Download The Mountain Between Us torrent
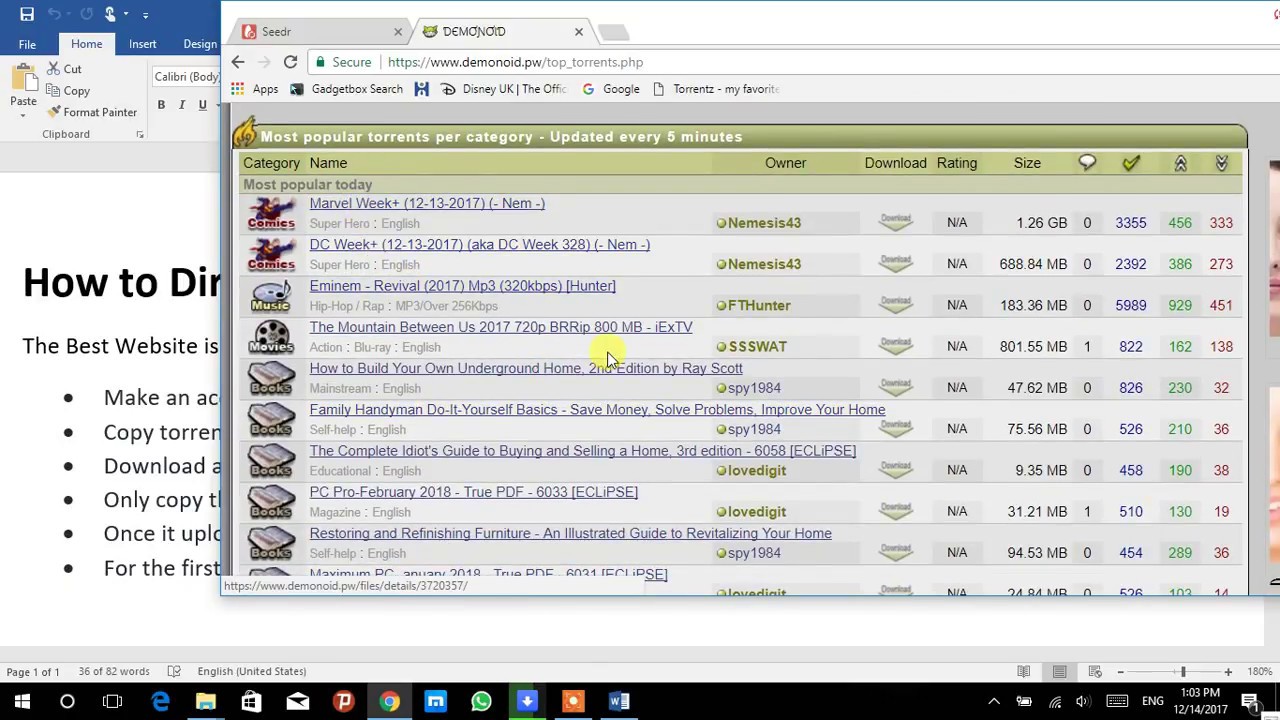1280x720 pixels. [x=895, y=345]
